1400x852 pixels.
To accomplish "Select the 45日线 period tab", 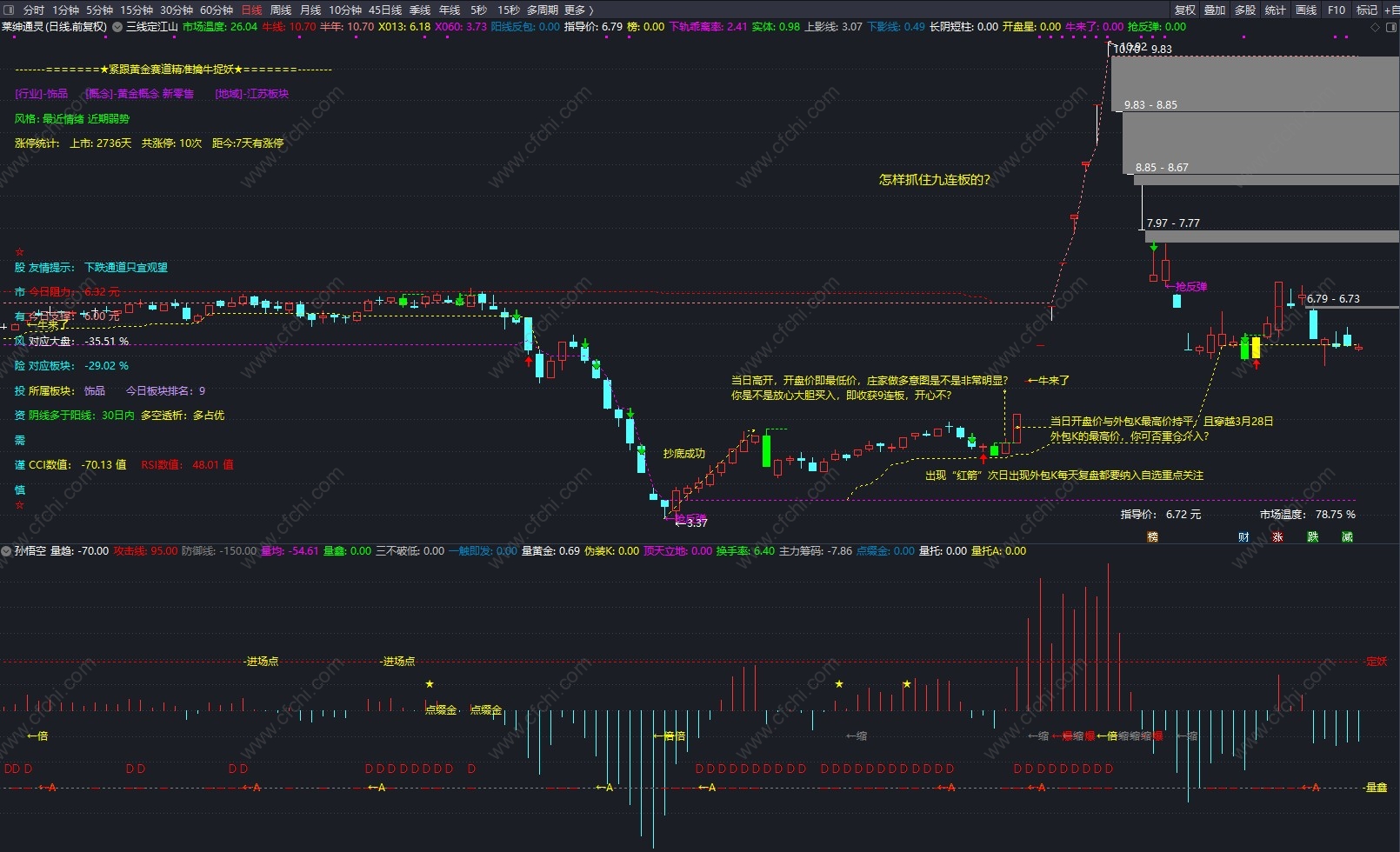I will [x=384, y=10].
